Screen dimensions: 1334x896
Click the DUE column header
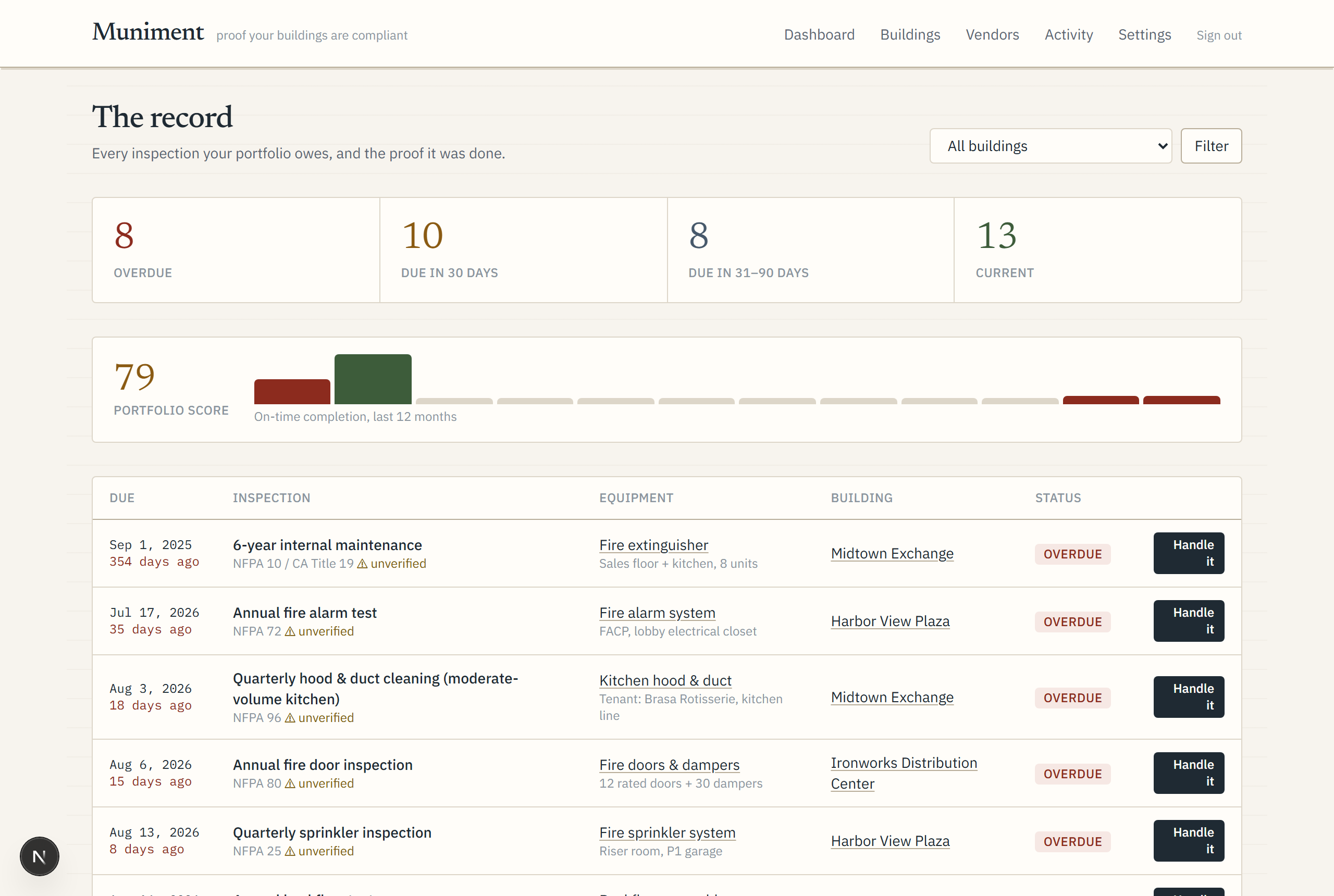click(x=122, y=497)
